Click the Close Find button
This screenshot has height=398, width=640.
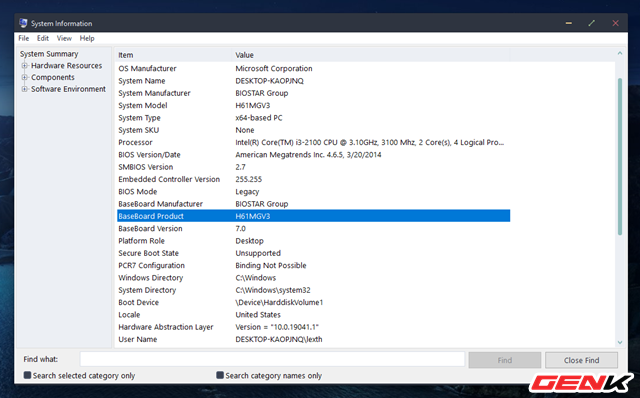pos(581,360)
